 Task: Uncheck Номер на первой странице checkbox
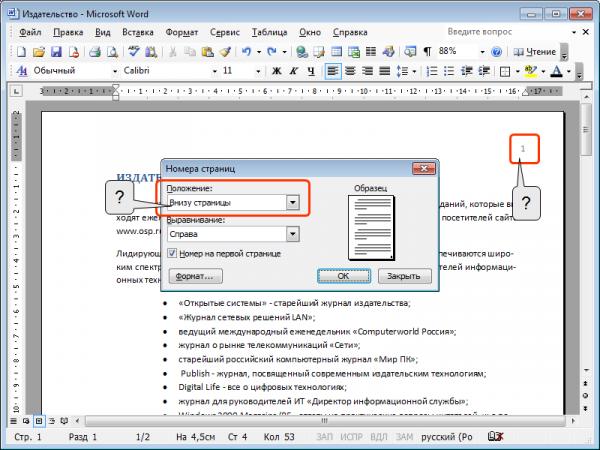tap(172, 253)
